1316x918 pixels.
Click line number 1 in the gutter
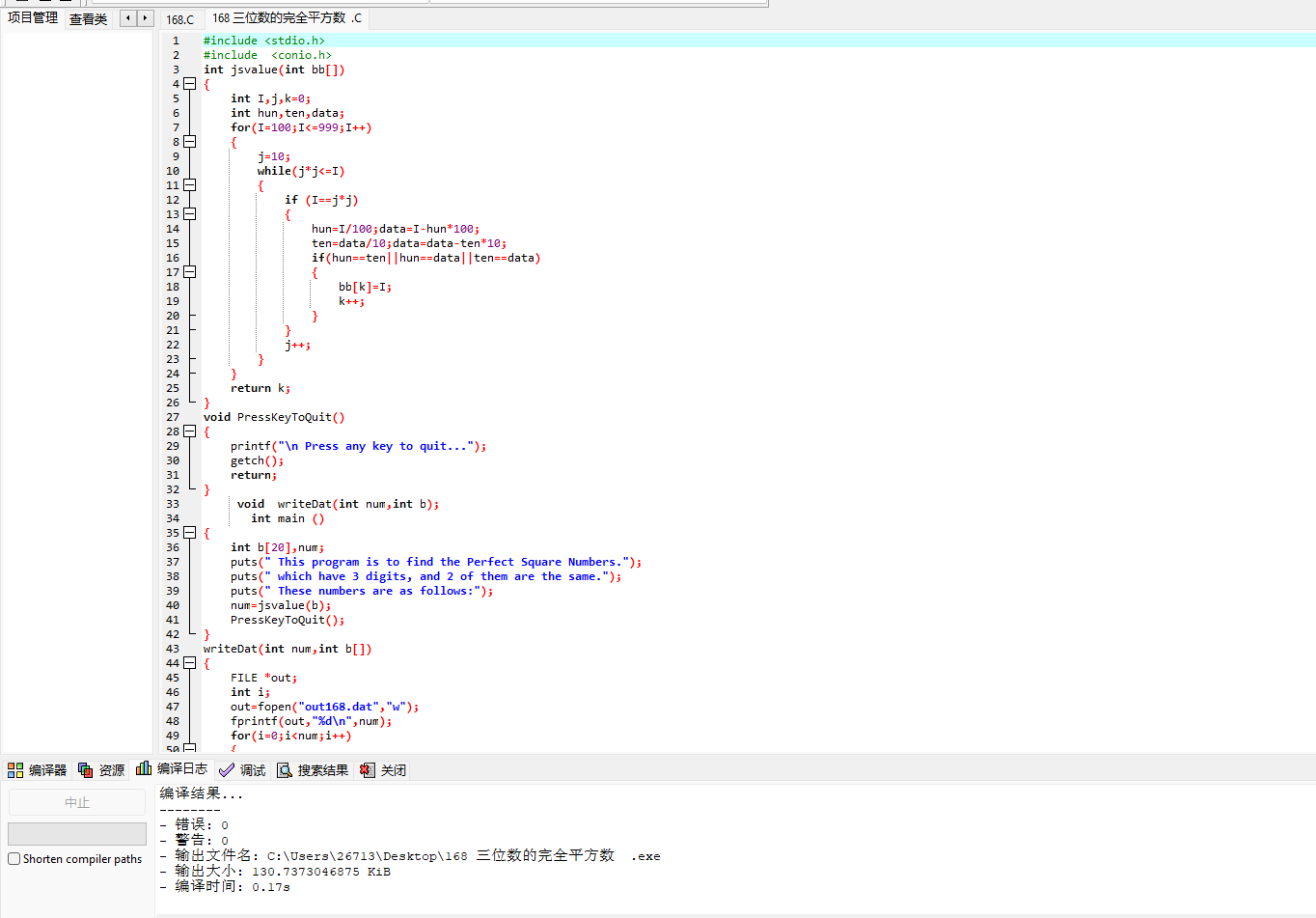click(x=176, y=41)
